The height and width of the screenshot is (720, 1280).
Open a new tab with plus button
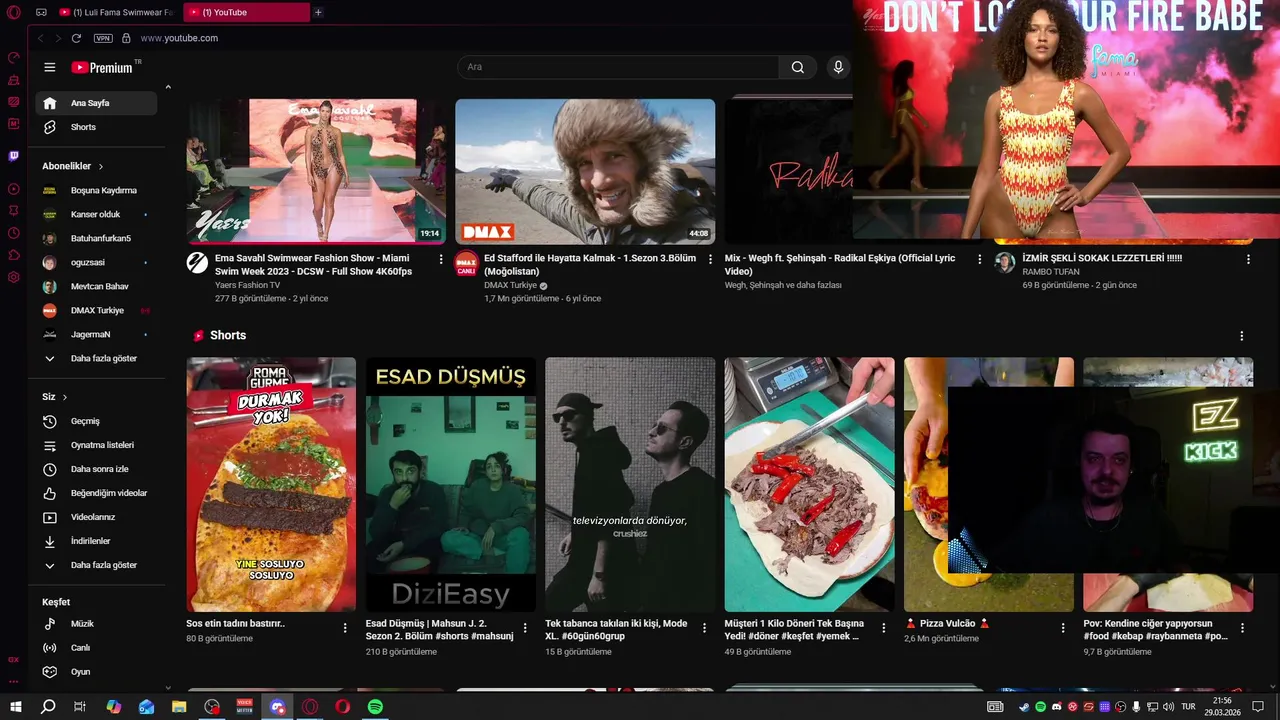(318, 12)
